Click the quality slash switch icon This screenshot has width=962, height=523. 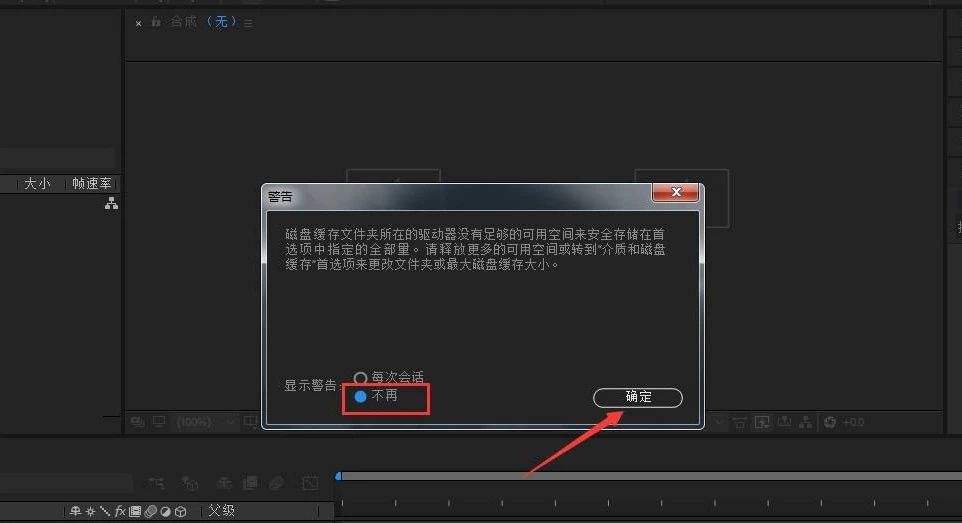[105, 511]
